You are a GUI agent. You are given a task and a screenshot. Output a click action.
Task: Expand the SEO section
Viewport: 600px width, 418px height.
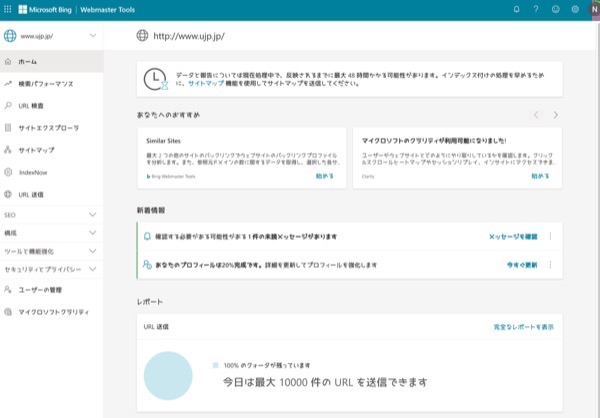tap(51, 215)
